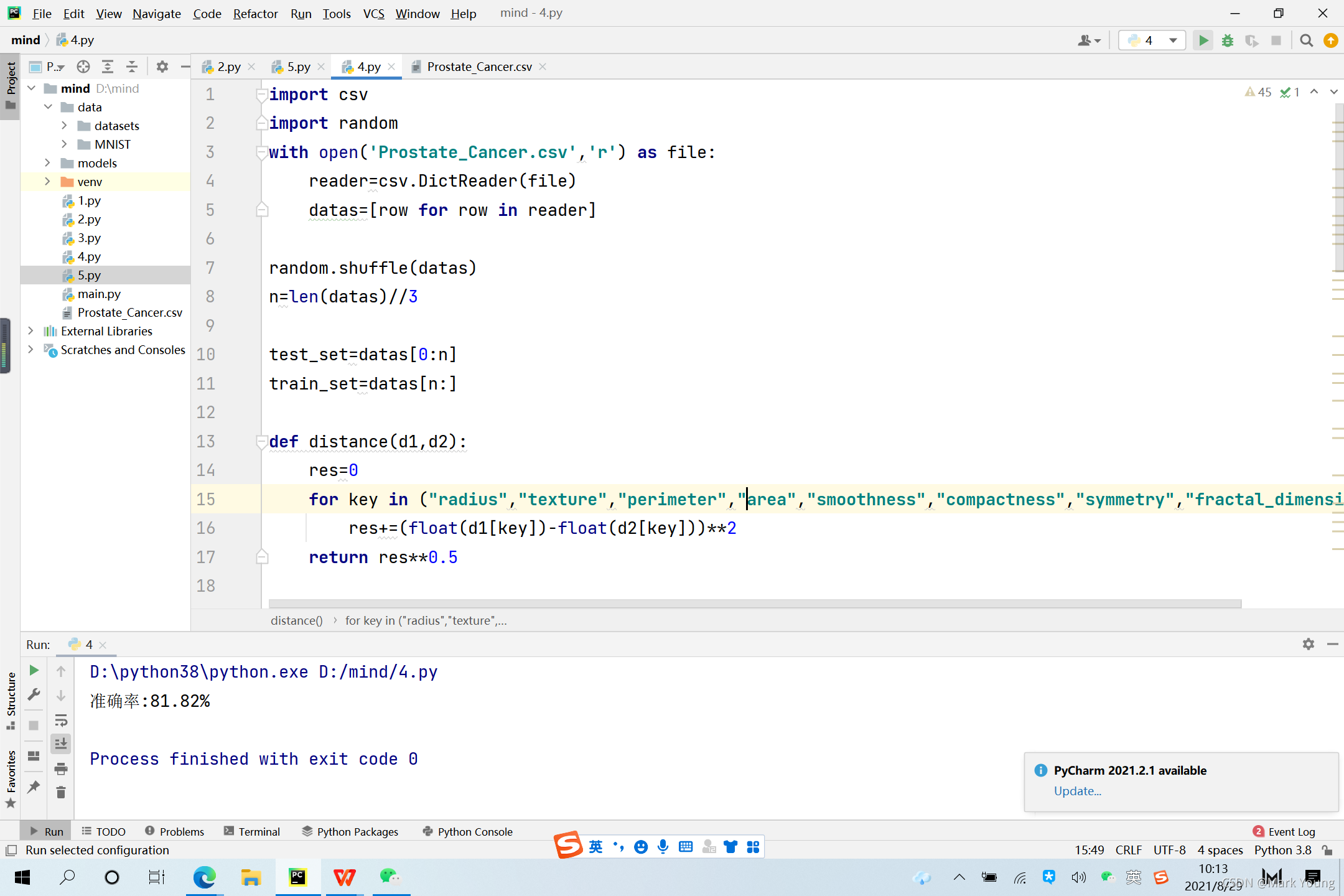The width and height of the screenshot is (1344, 896).
Task: Toggle folding marker at line 5 gutter
Action: coord(262,210)
